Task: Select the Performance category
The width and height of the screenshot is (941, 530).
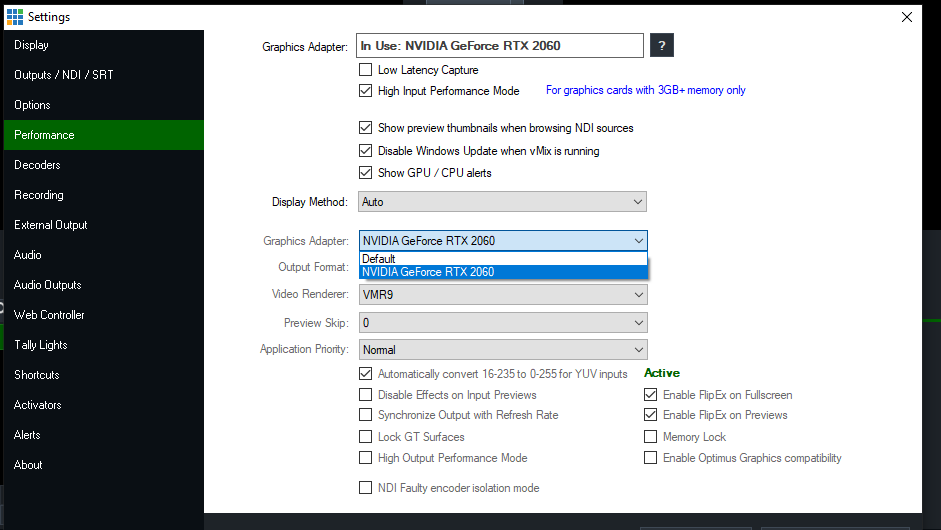Action: click(104, 135)
